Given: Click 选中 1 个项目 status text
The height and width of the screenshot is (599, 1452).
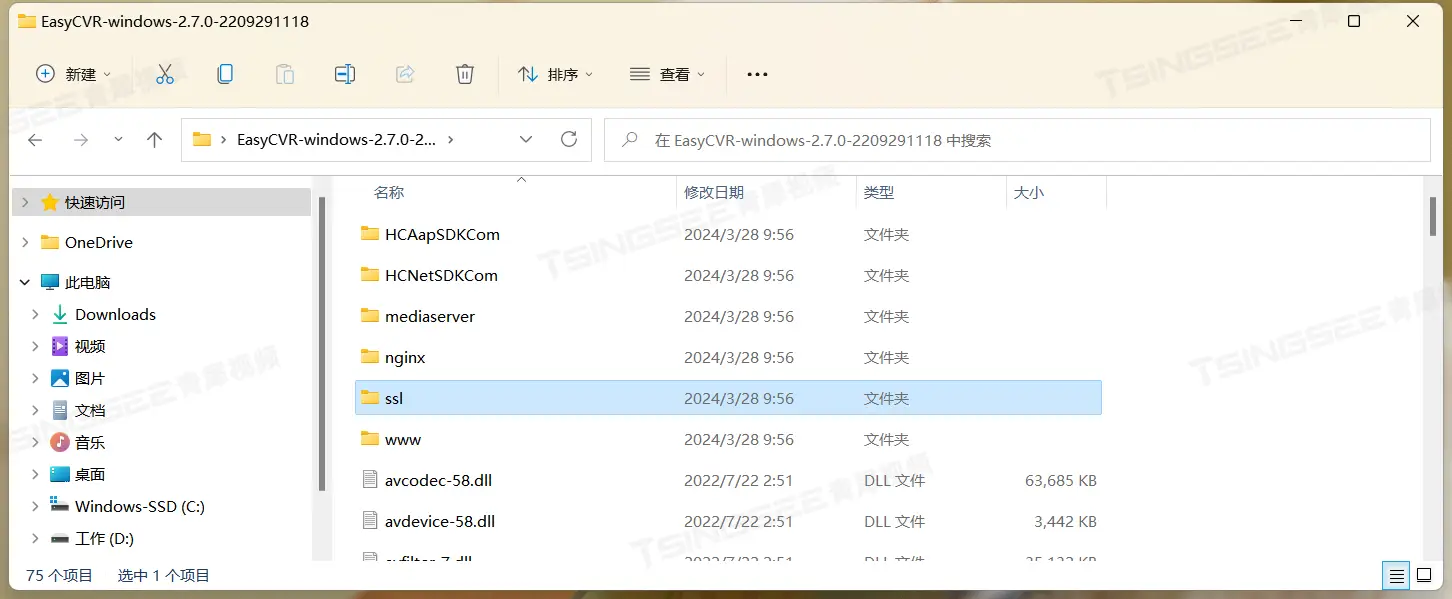Looking at the screenshot, I should pos(164,575).
